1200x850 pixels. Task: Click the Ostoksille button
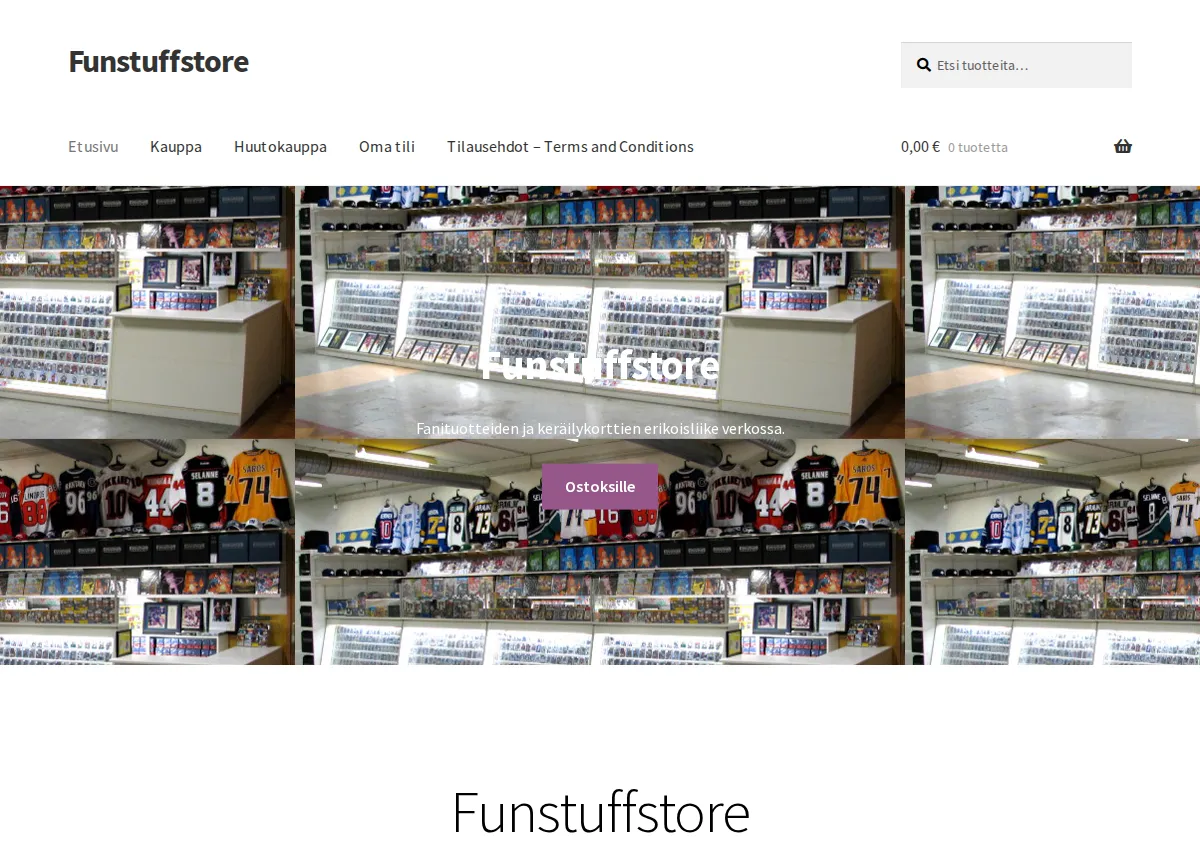pyautogui.click(x=600, y=486)
